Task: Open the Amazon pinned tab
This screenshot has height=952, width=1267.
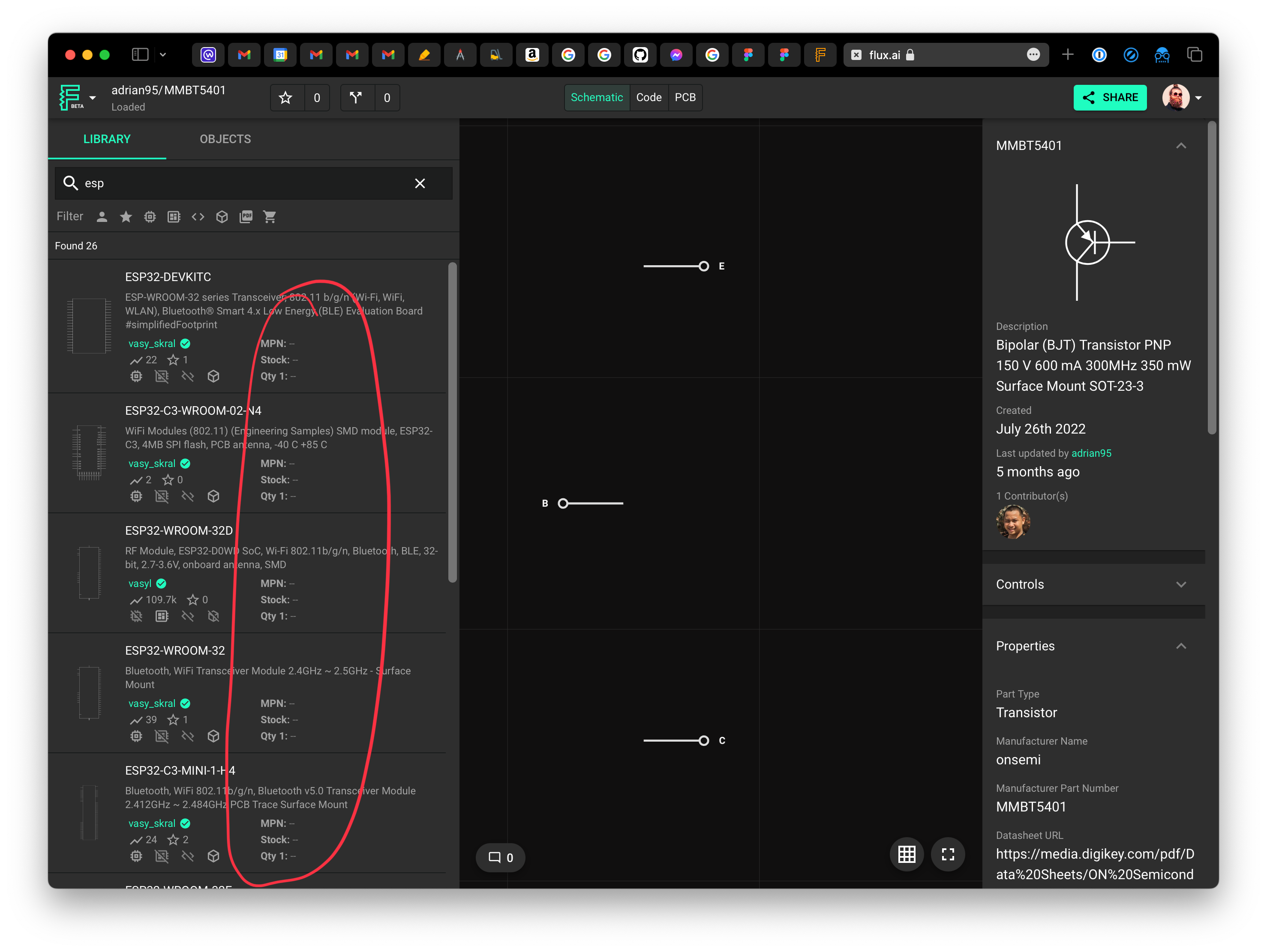Action: [x=532, y=55]
